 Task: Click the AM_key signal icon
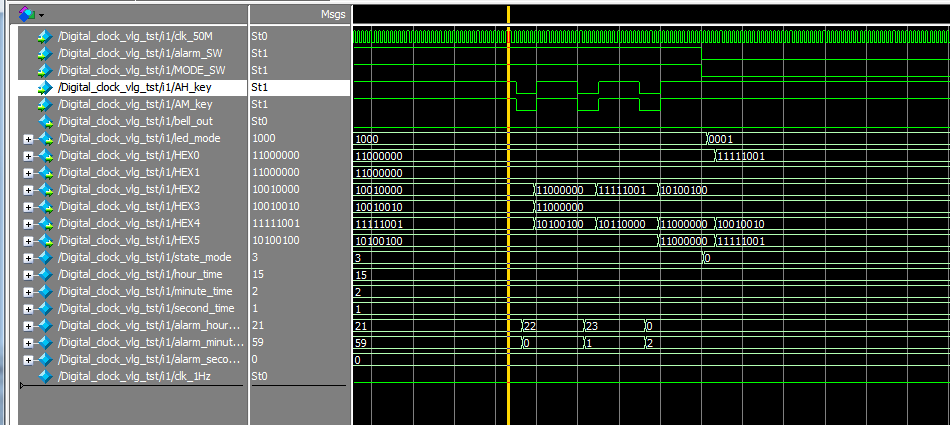(x=43, y=105)
